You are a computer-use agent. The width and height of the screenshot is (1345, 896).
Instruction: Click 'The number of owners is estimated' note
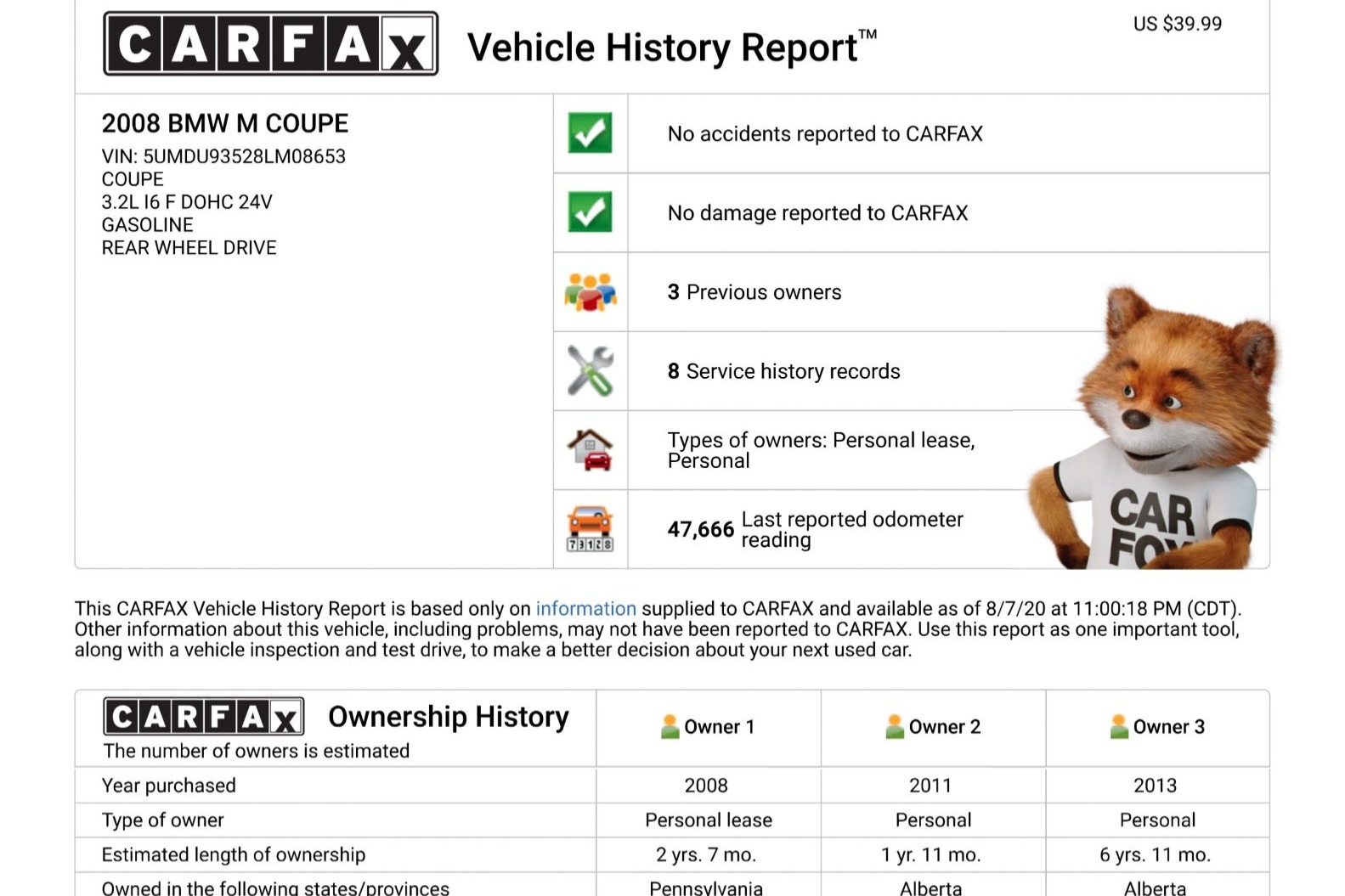coord(257,751)
